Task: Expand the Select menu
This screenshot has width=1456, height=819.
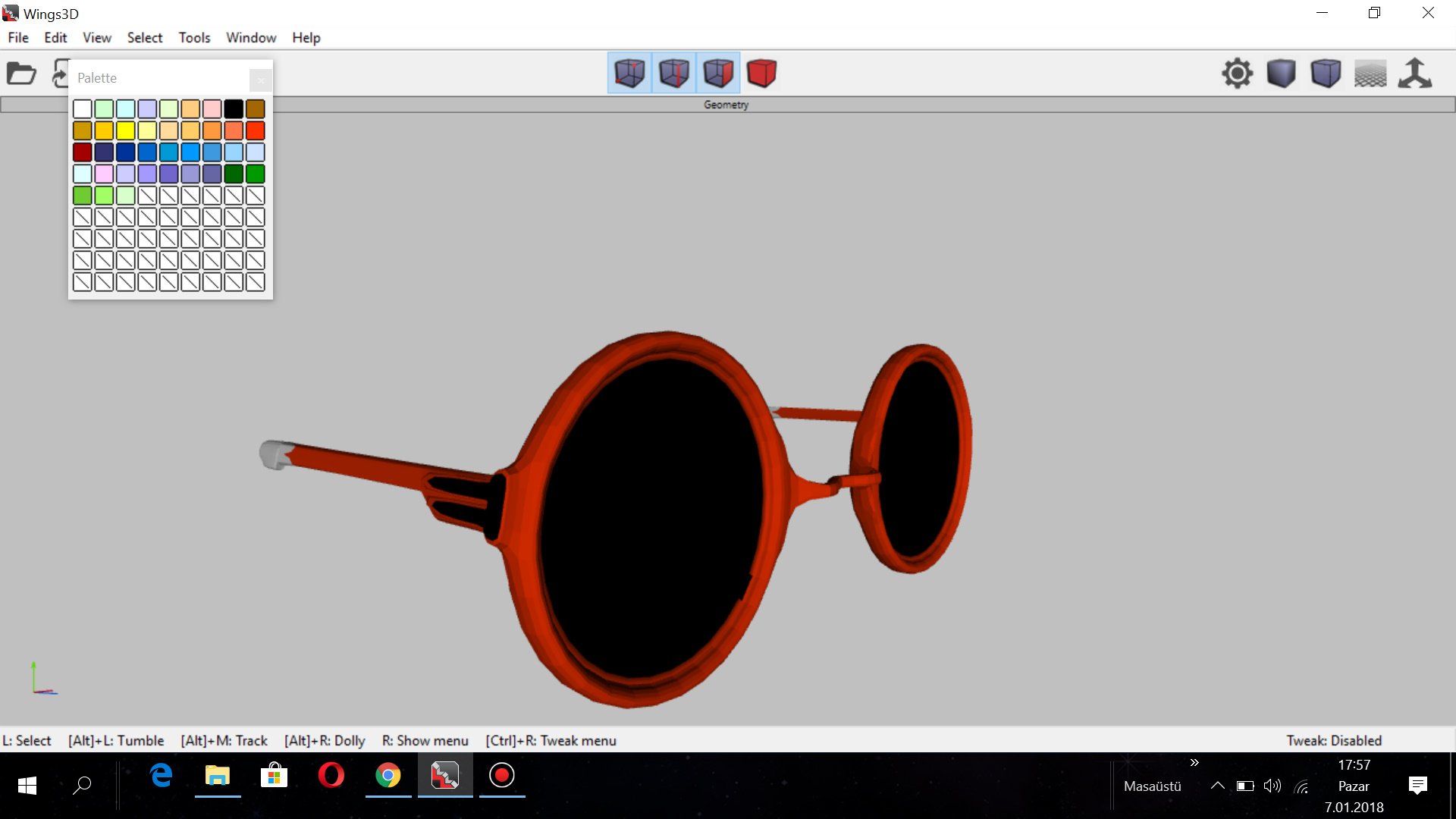Action: (144, 37)
